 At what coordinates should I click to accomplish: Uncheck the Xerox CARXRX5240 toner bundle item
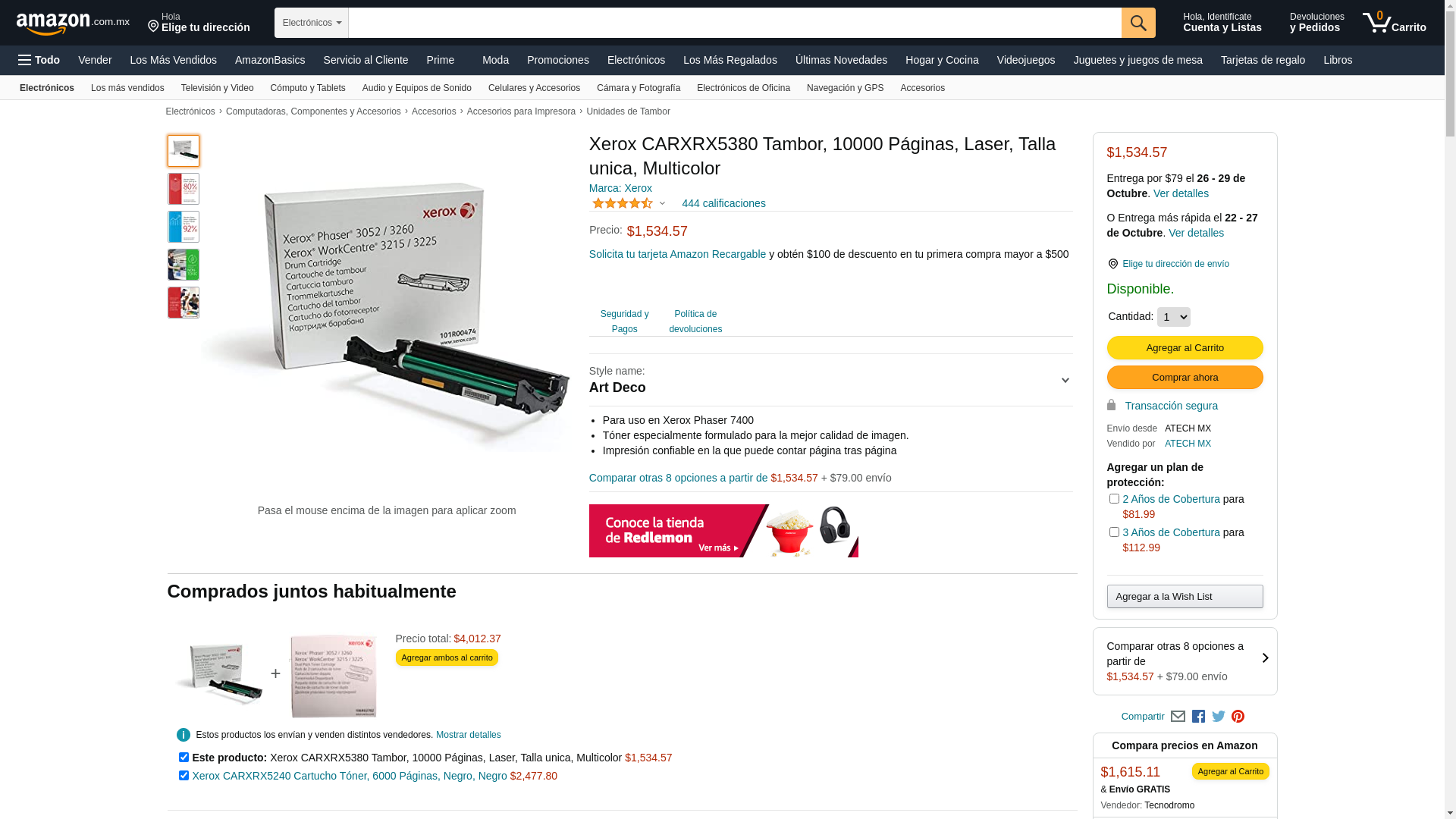coord(184,776)
